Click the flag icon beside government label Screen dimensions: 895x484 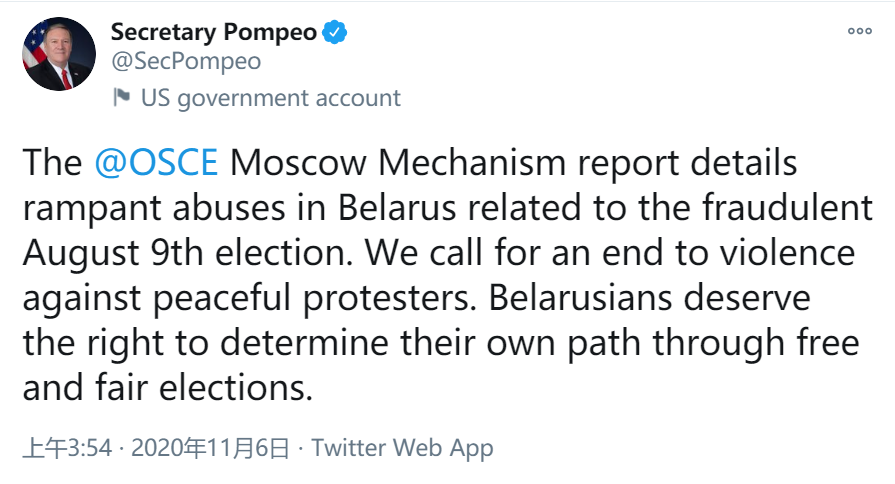click(122, 97)
